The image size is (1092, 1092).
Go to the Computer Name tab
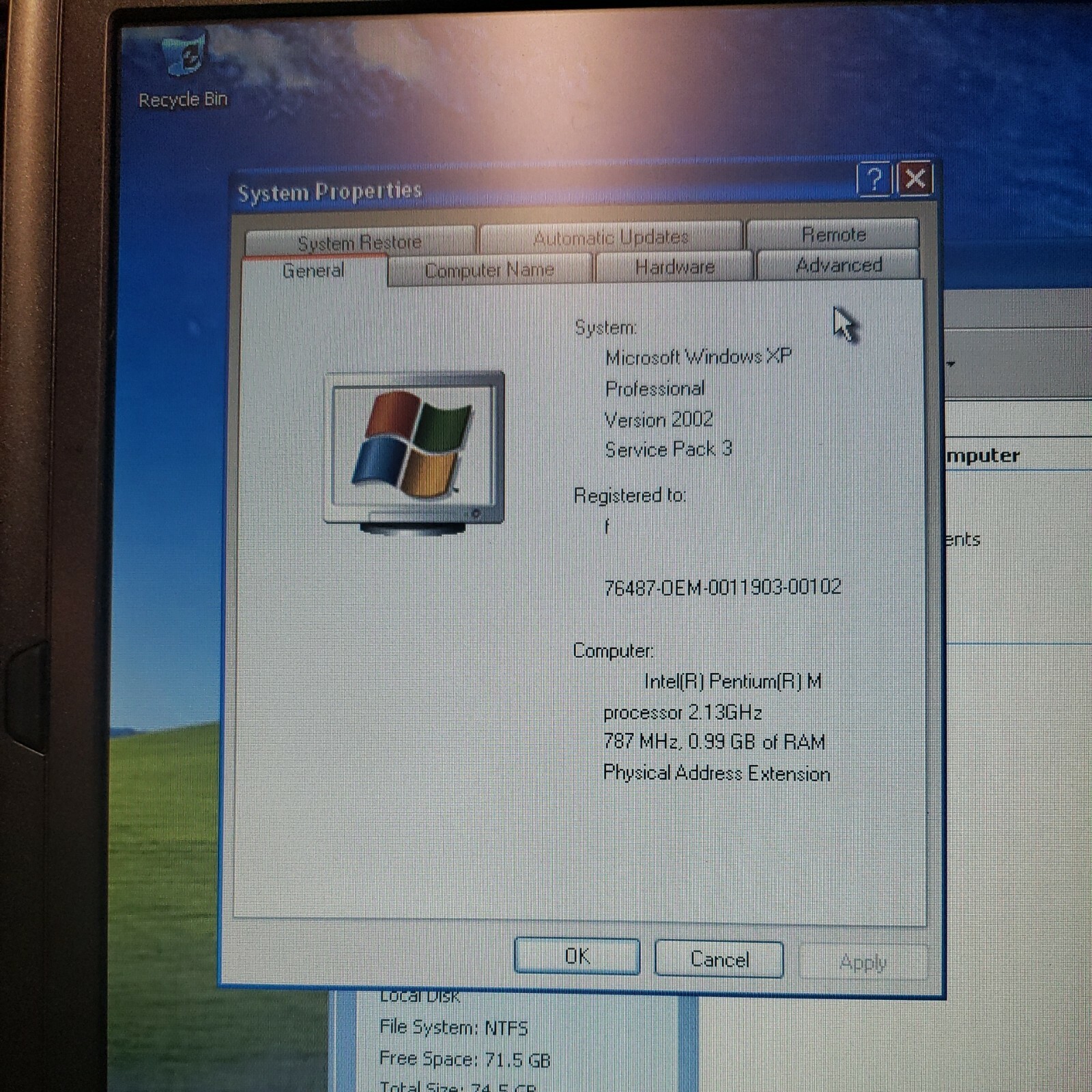(x=489, y=270)
